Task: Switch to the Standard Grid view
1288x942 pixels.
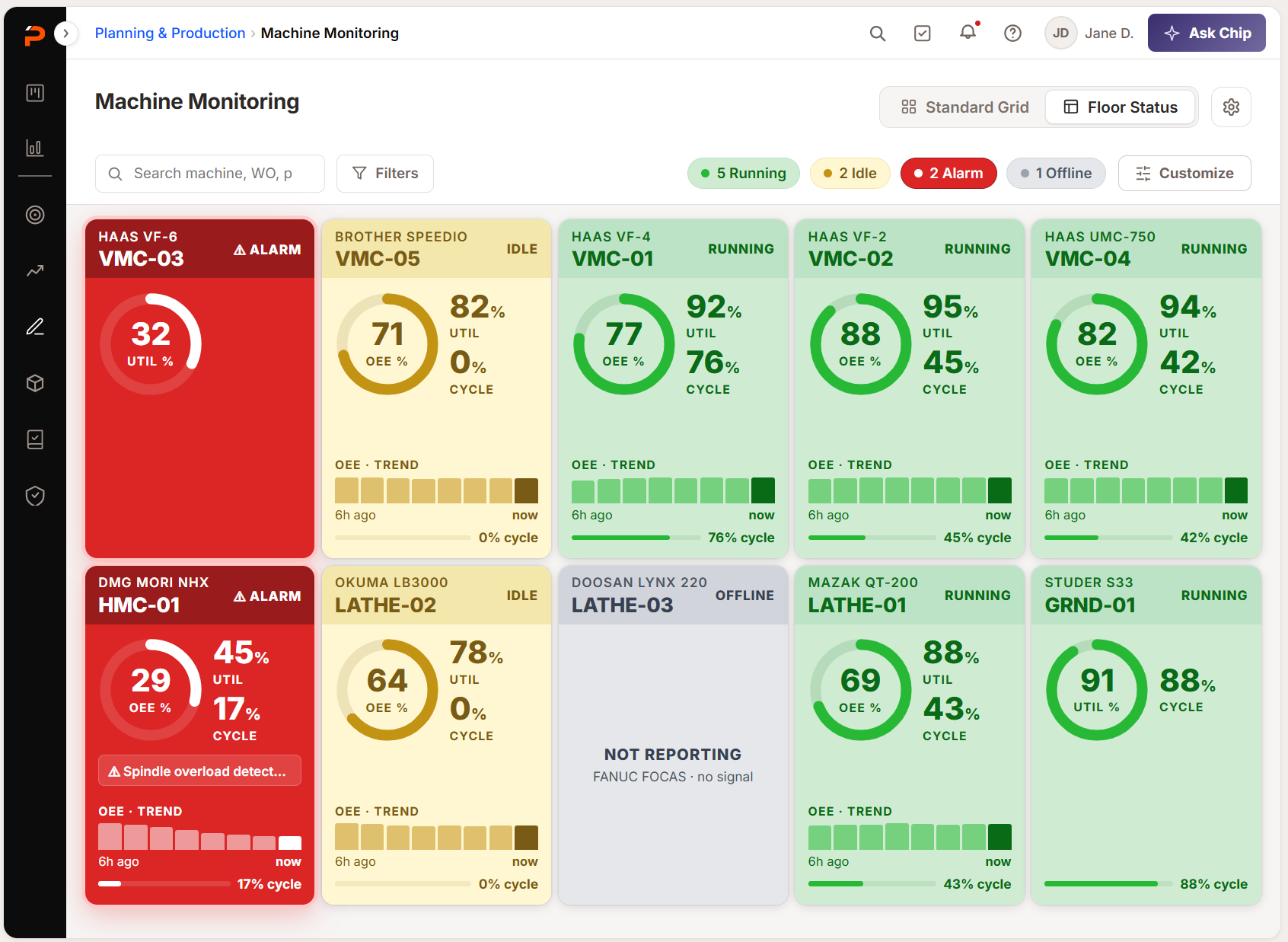Action: coord(964,107)
